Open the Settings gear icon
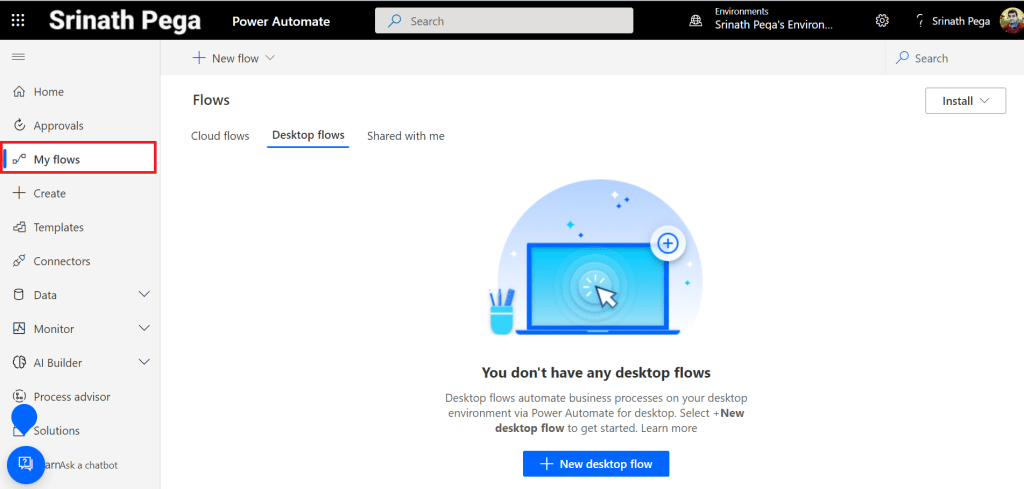The height and width of the screenshot is (489, 1024). click(882, 21)
